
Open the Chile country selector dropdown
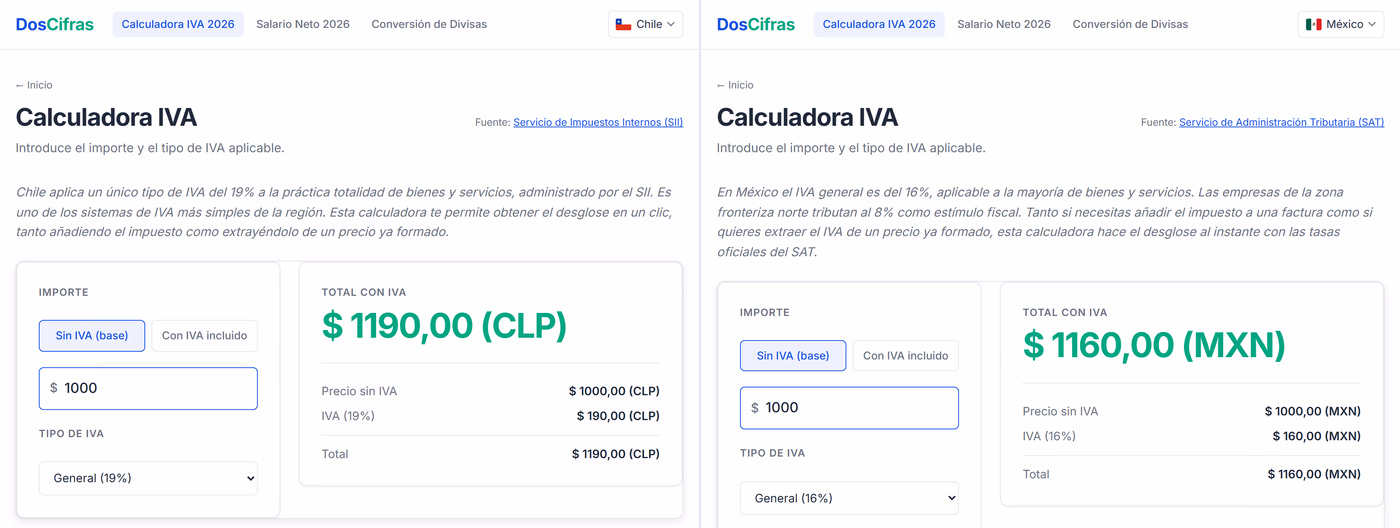pos(645,24)
